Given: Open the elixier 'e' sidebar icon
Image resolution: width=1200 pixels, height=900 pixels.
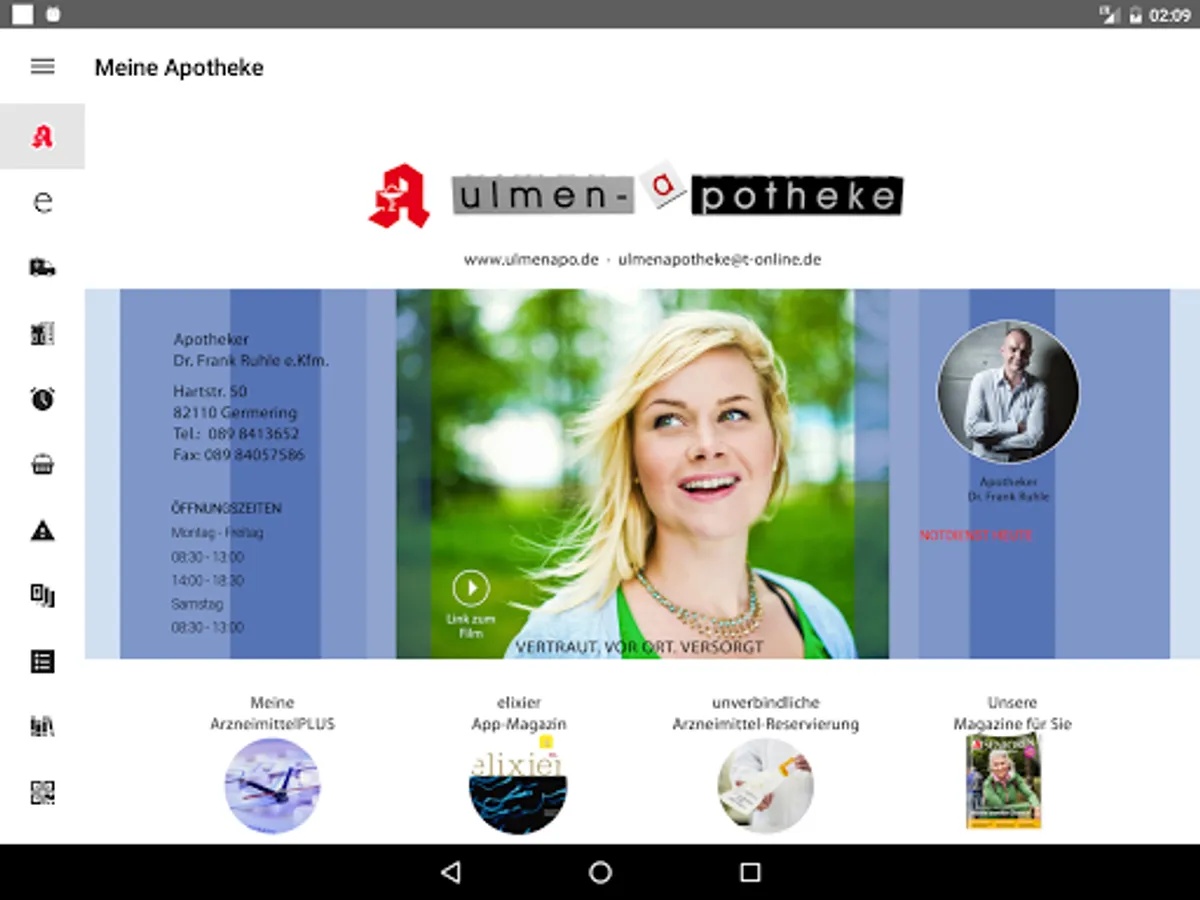Looking at the screenshot, I should click(x=42, y=202).
